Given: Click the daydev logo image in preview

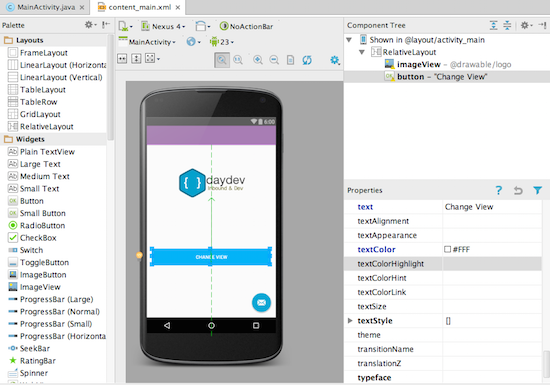Looking at the screenshot, I should pos(212,183).
